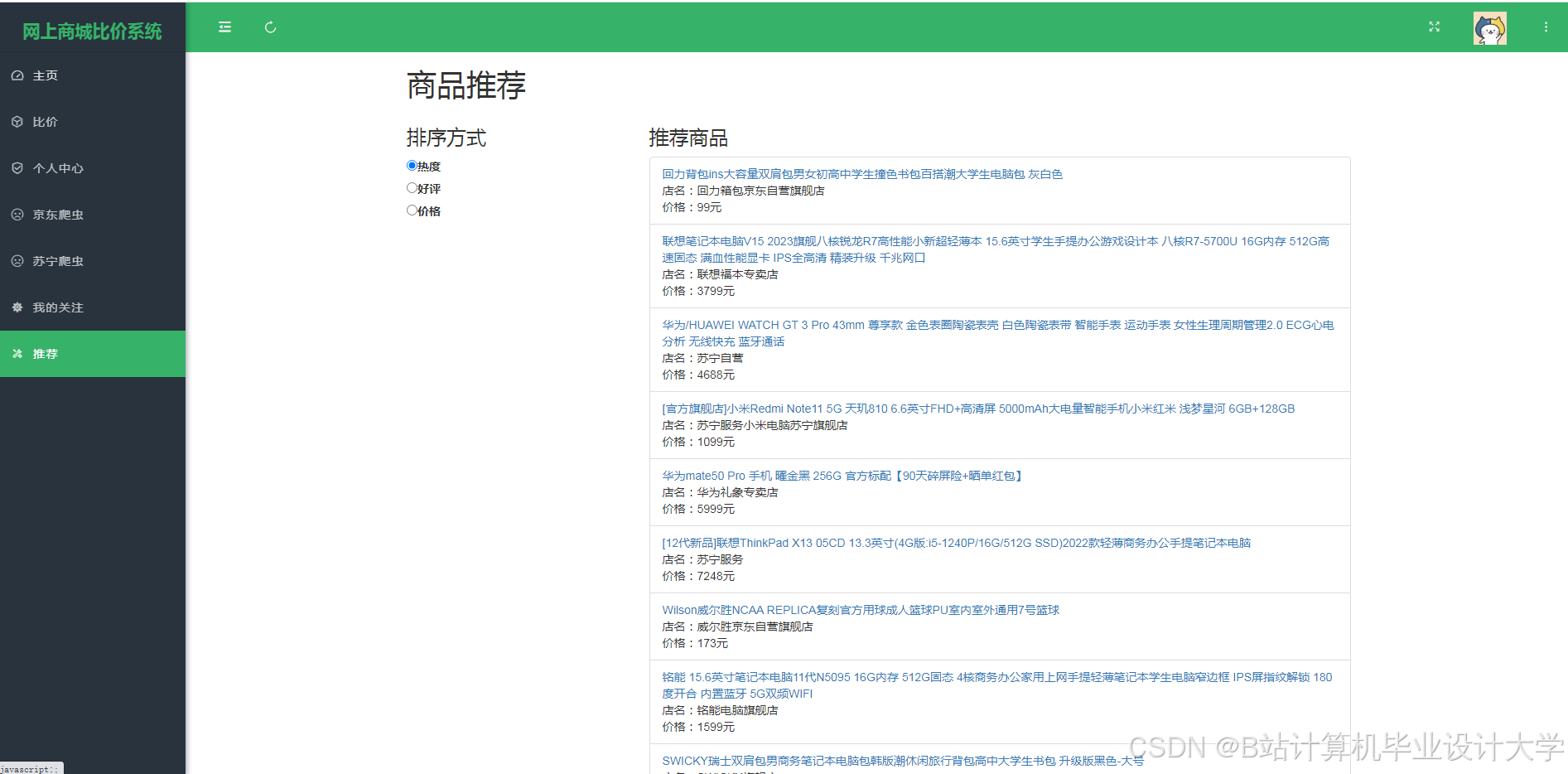Click the face icon beside 京东爬虫
This screenshot has height=774, width=1568.
(17, 215)
